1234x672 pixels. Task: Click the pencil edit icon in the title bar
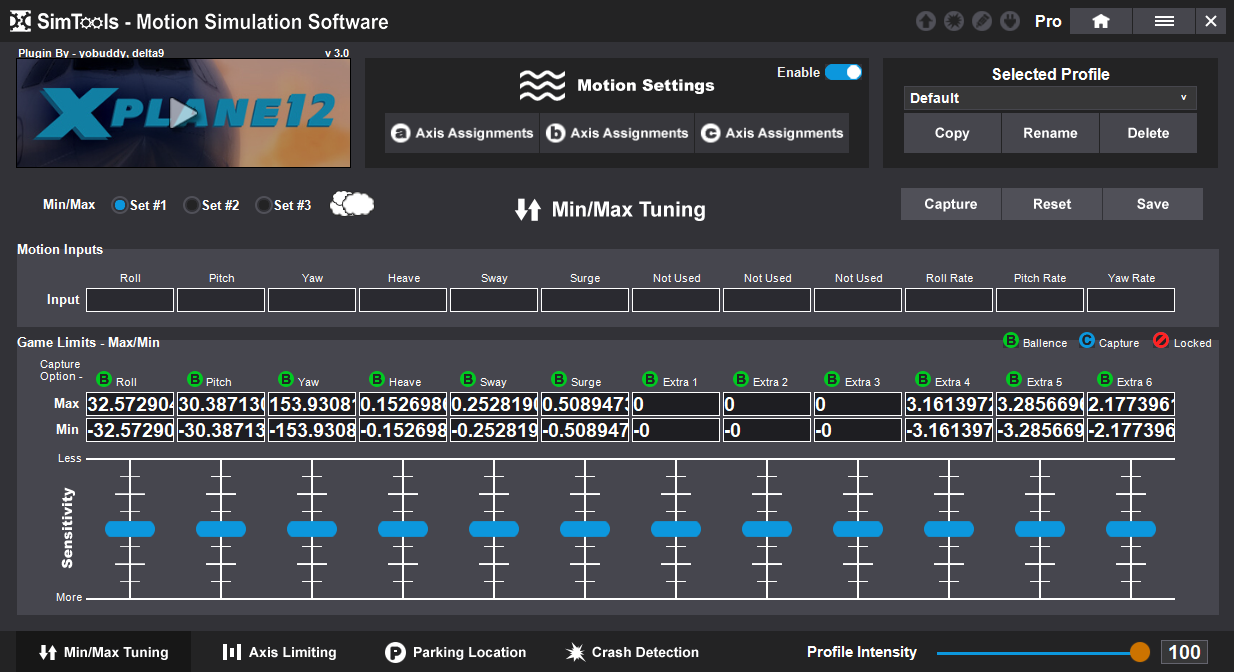981,20
